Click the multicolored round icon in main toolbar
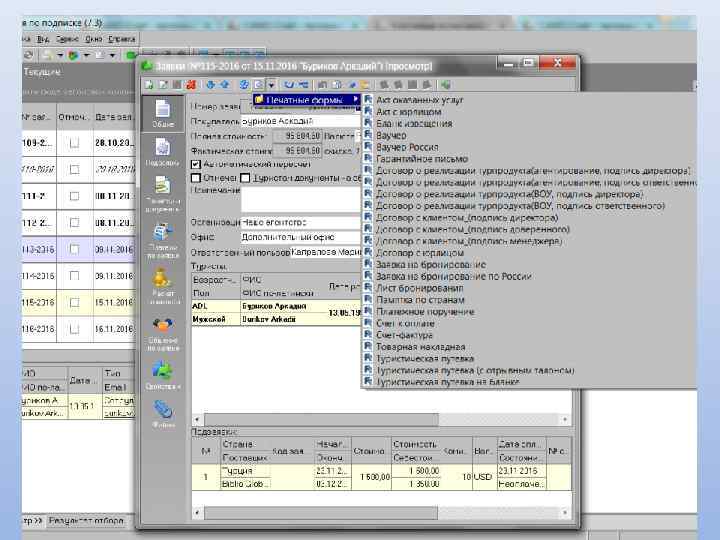Viewport: 720px width, 540px height. point(73,55)
